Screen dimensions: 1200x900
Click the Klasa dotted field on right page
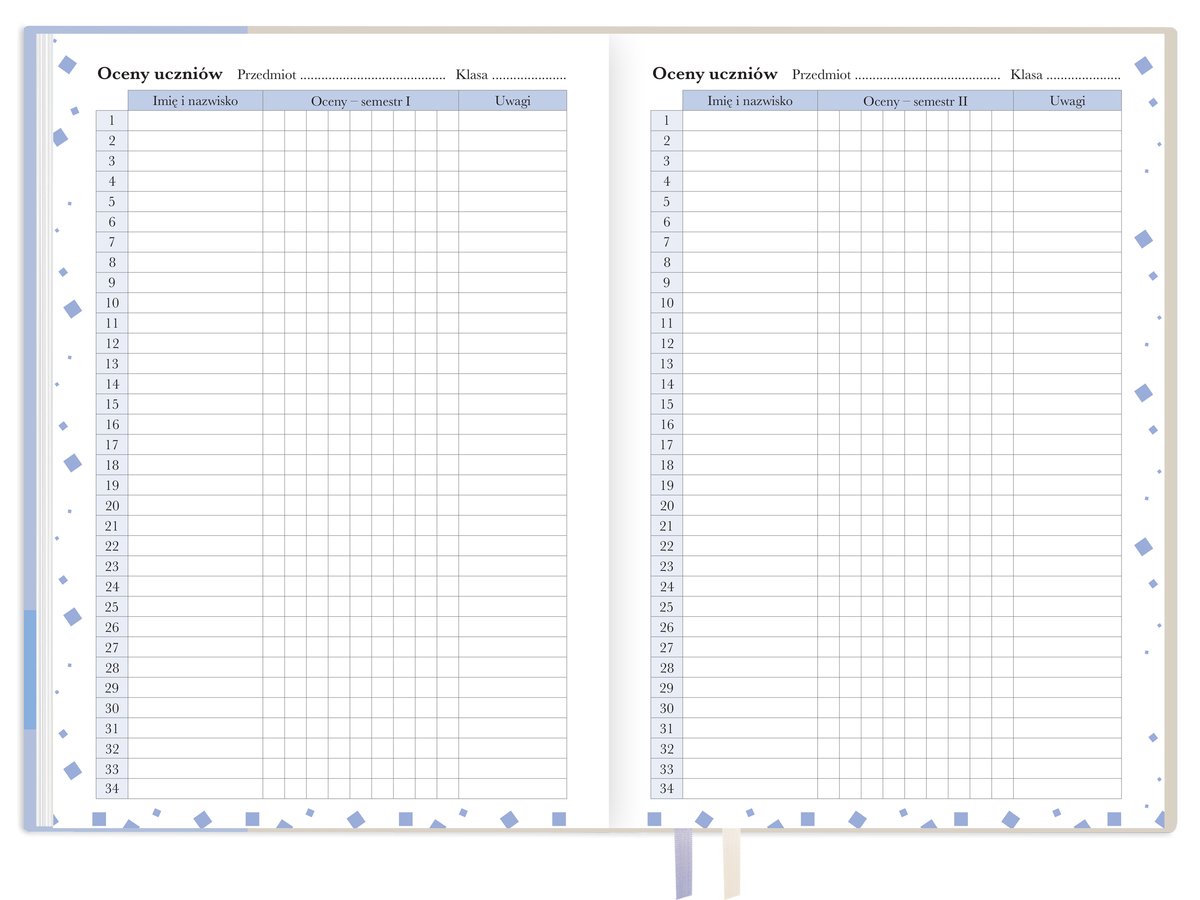click(1083, 76)
